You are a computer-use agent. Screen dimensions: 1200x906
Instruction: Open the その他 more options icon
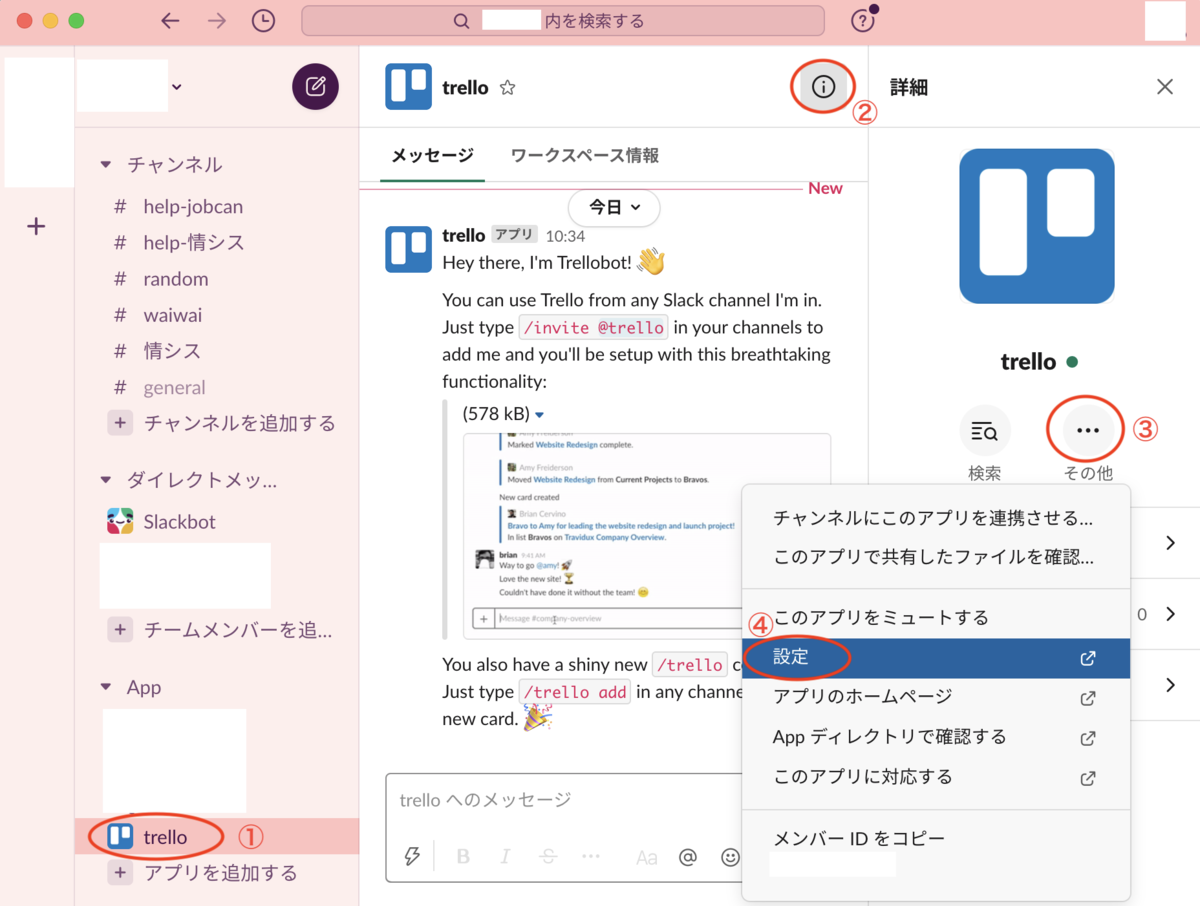coord(1086,428)
